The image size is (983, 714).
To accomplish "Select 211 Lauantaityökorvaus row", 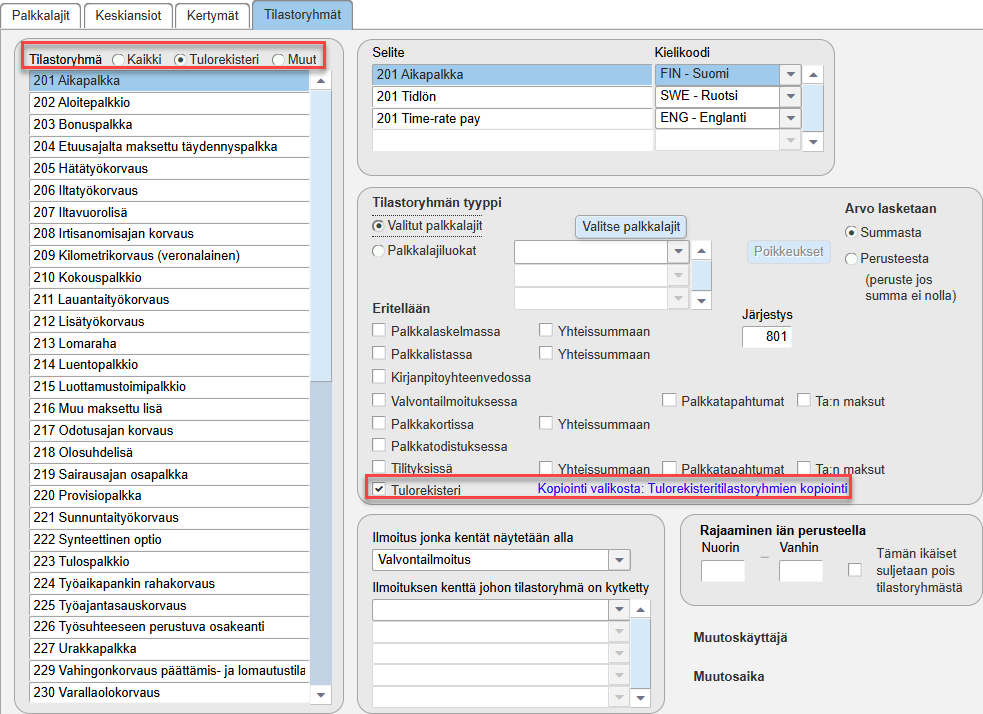I will [169, 299].
